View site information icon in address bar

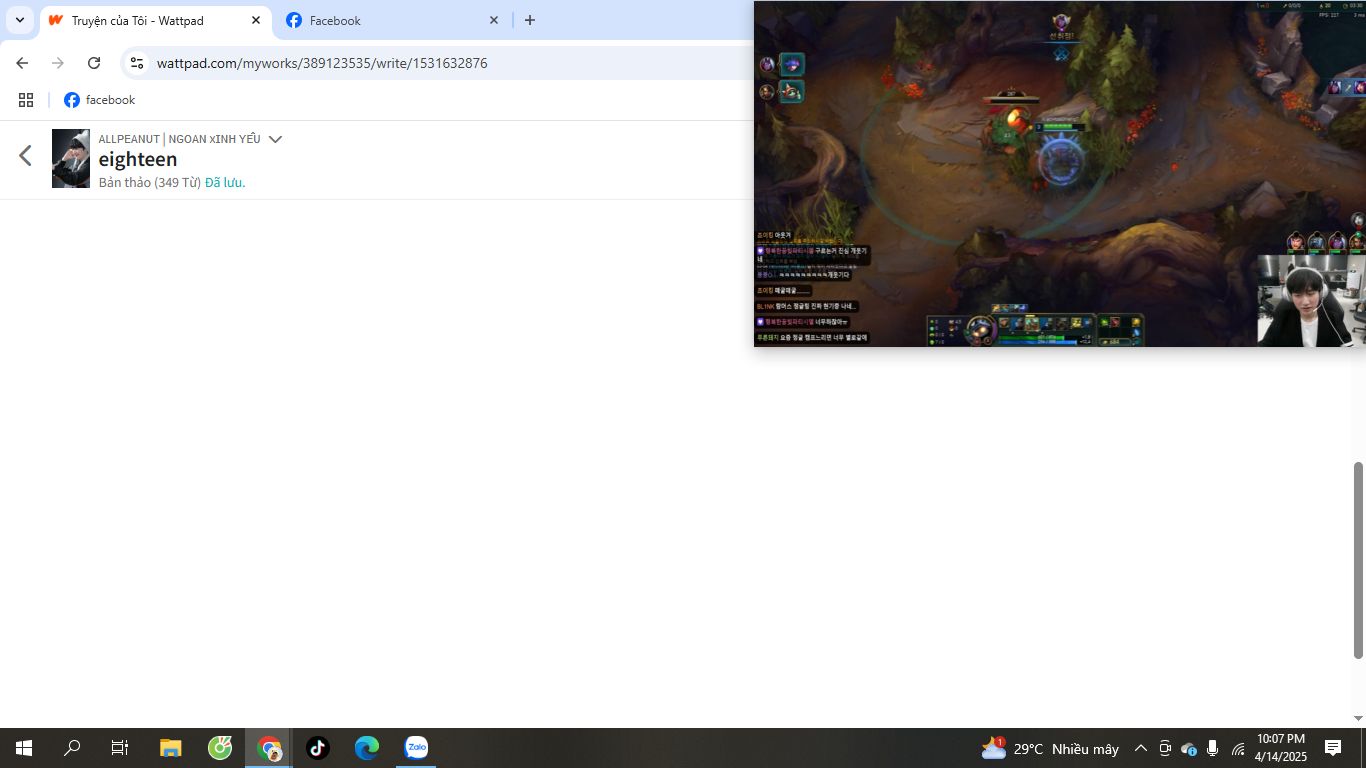[137, 63]
